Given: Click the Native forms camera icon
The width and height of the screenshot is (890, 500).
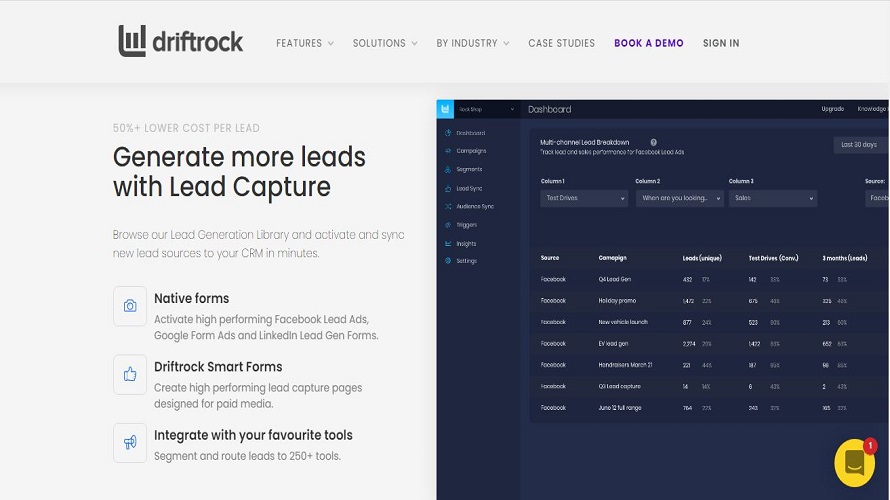Looking at the screenshot, I should 130,306.
